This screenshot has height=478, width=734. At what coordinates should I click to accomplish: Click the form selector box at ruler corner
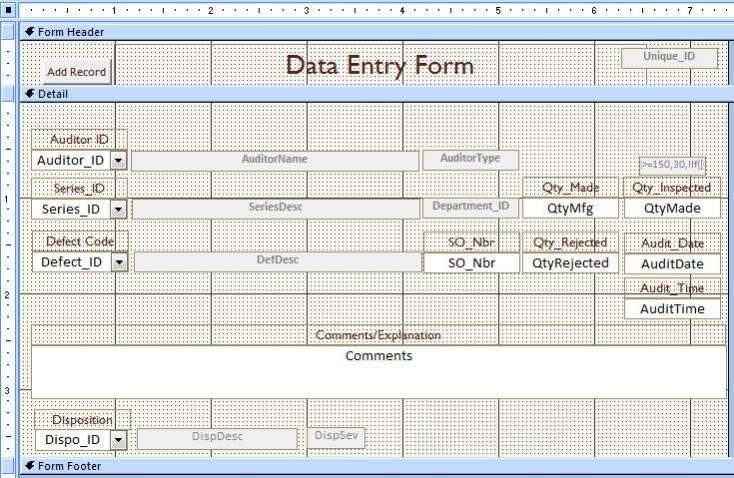point(8,9)
